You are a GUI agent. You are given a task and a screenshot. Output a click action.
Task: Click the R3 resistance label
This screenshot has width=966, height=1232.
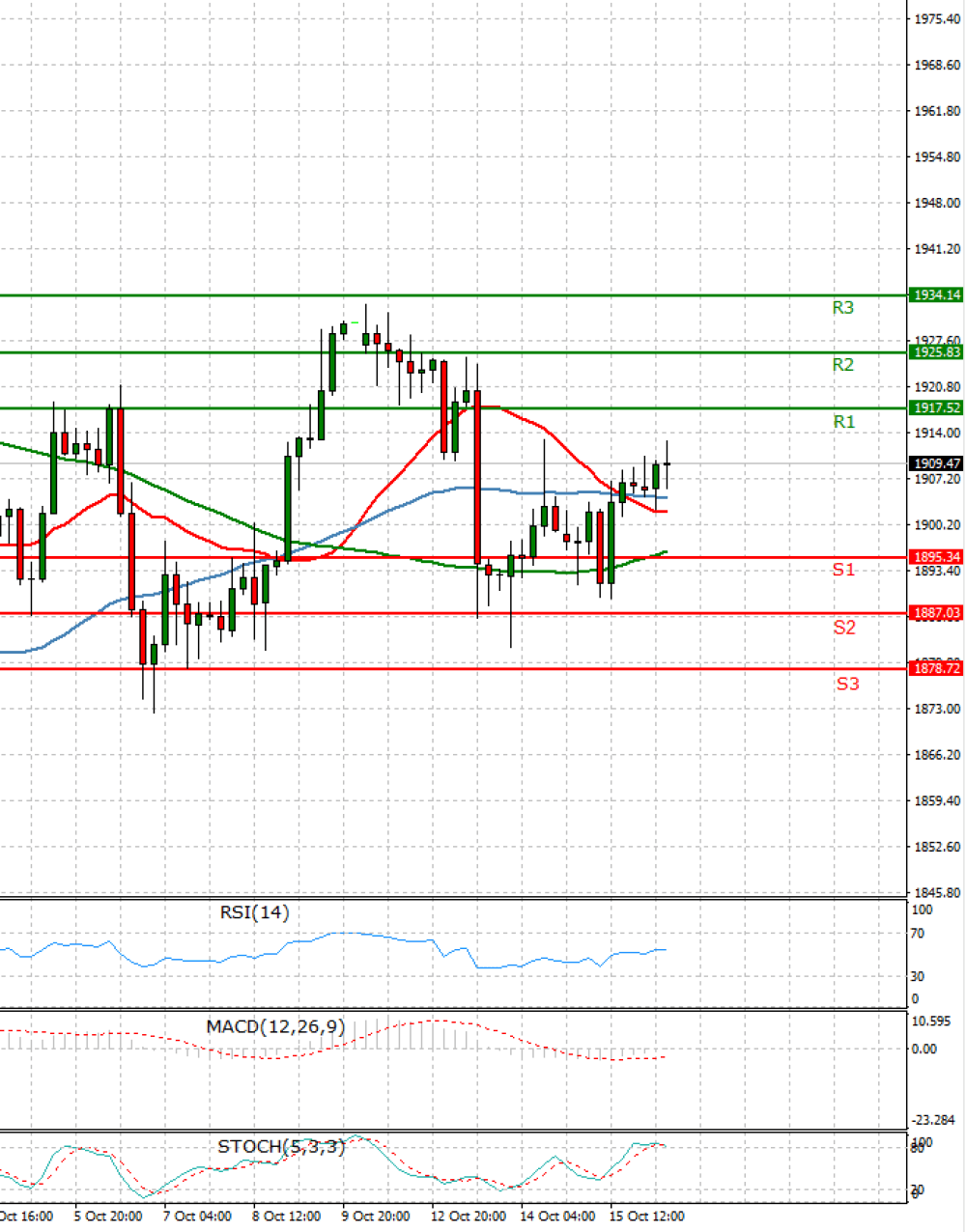(843, 307)
